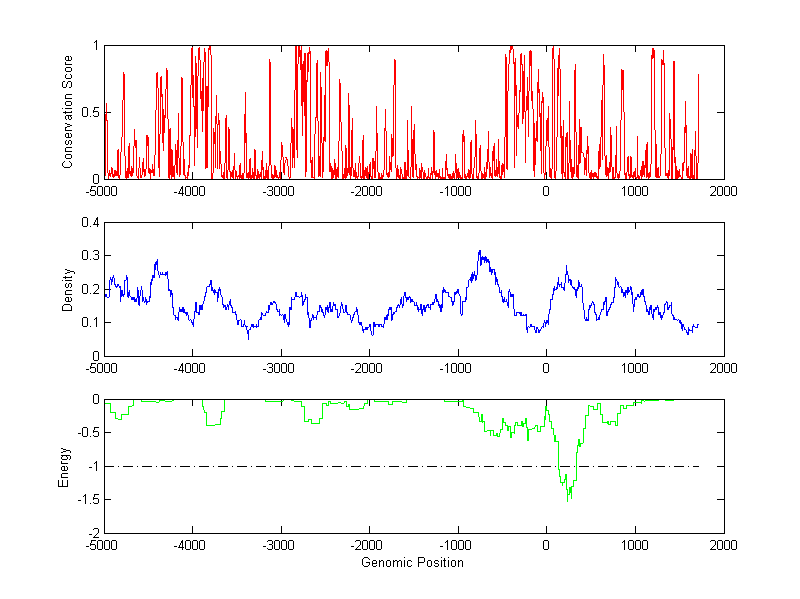Click the 1000 tick label below Energy plot

coord(635,546)
